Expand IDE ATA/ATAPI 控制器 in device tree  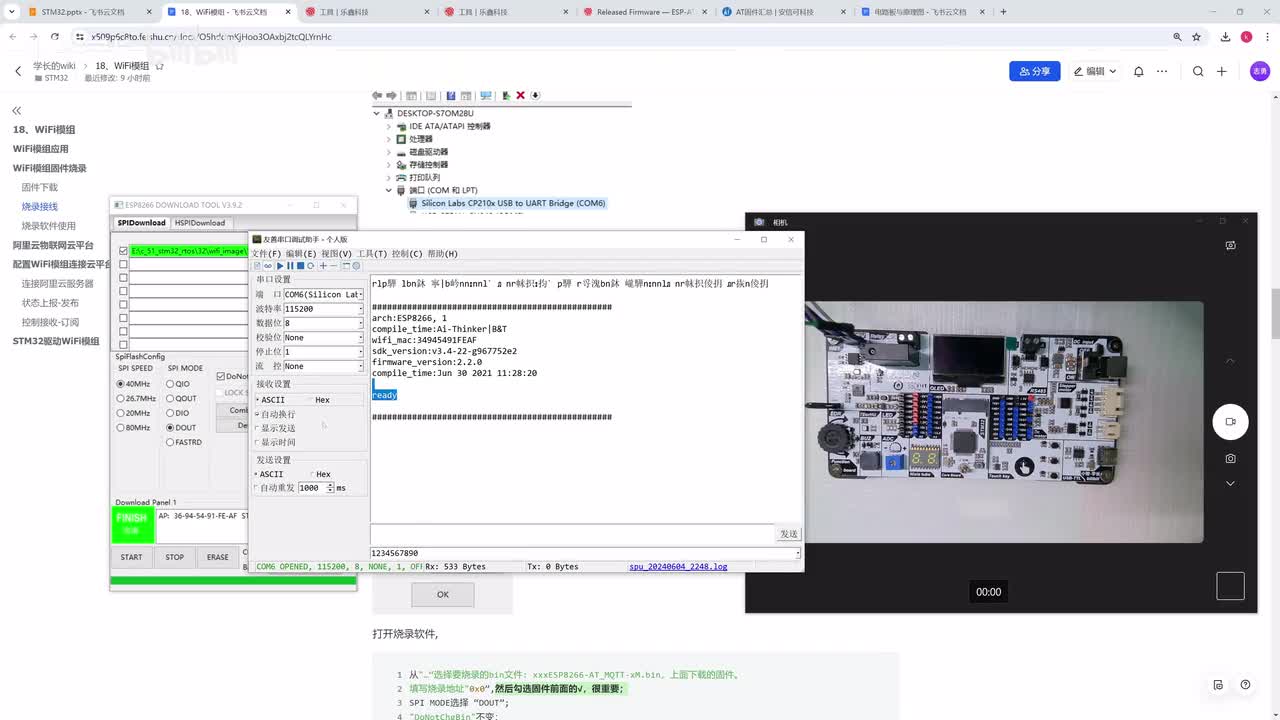tap(389, 127)
